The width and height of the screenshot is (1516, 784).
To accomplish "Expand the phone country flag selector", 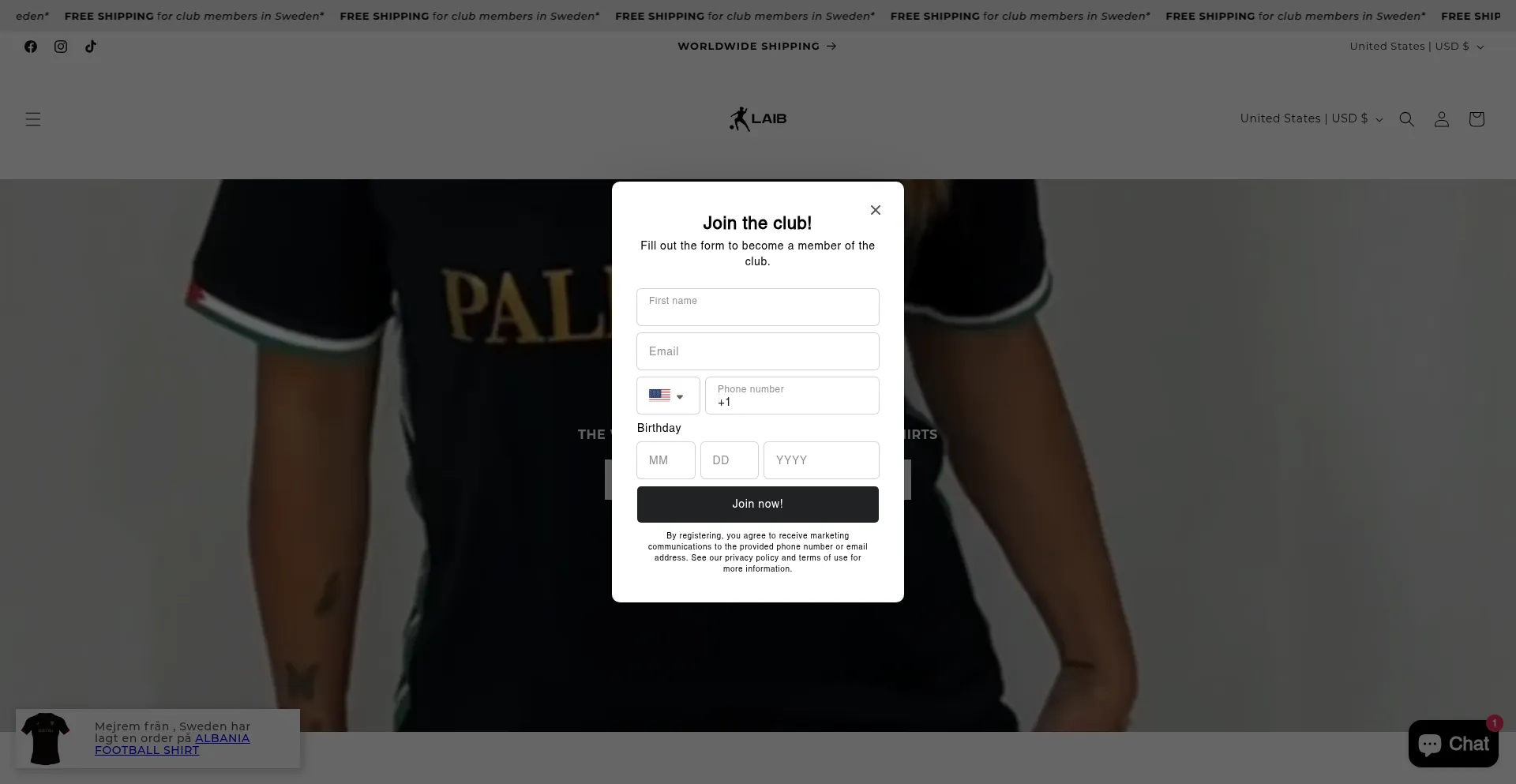I will click(668, 396).
